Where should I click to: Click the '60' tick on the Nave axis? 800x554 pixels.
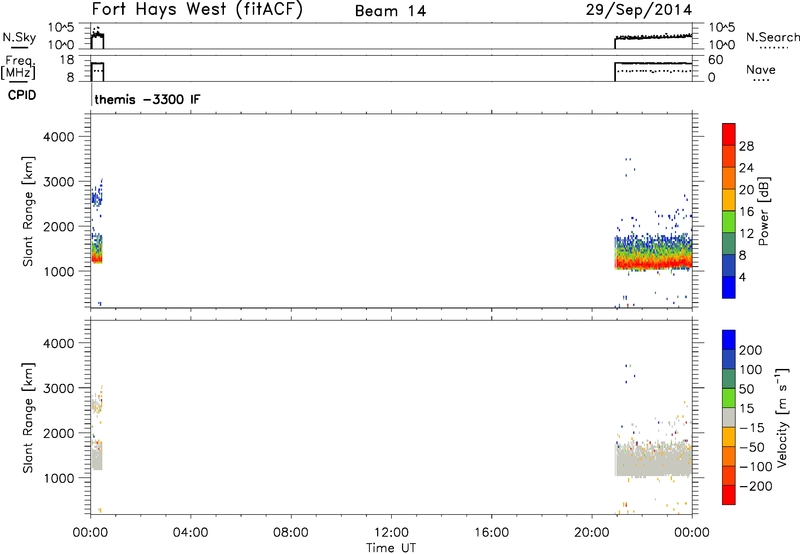[716, 60]
